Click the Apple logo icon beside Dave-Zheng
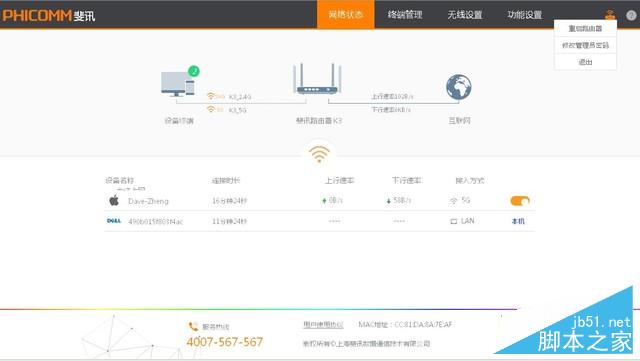 click(114, 200)
